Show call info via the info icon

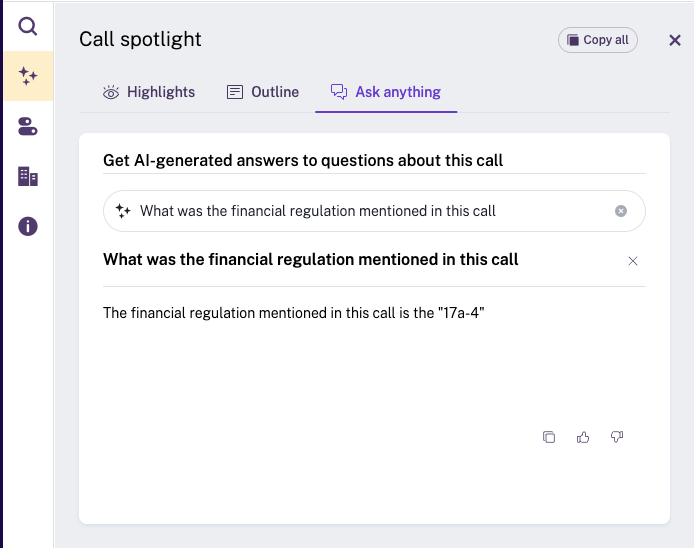point(27,226)
